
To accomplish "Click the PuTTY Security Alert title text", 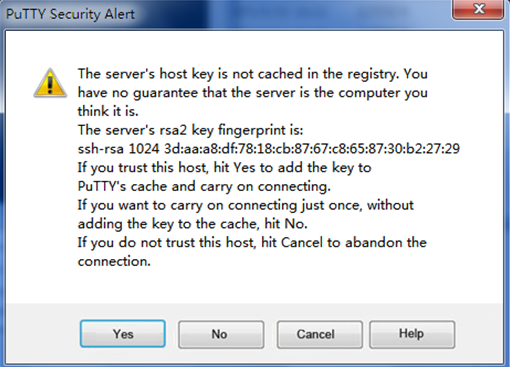I will pyautogui.click(x=70, y=14).
